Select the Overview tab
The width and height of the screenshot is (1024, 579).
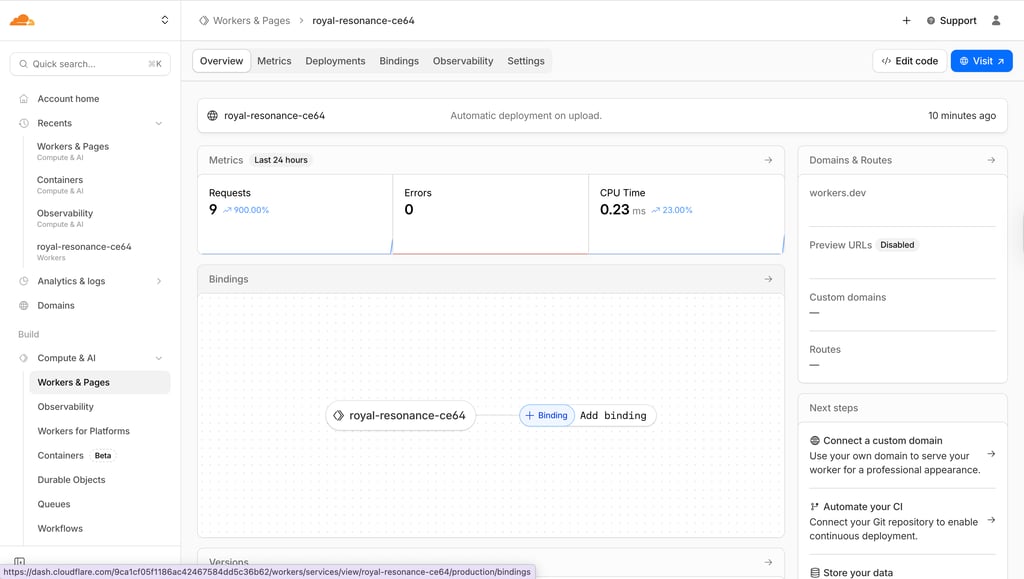[221, 61]
